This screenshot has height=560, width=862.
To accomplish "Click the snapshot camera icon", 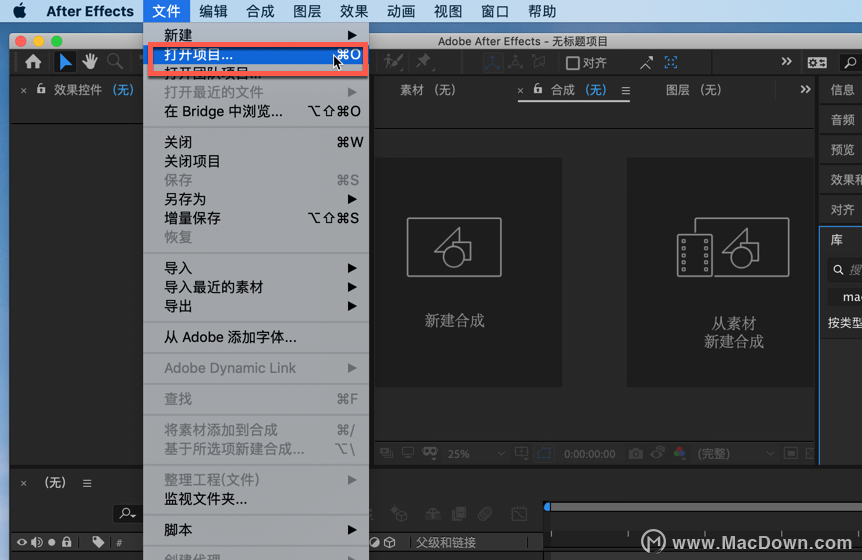I will click(x=636, y=453).
